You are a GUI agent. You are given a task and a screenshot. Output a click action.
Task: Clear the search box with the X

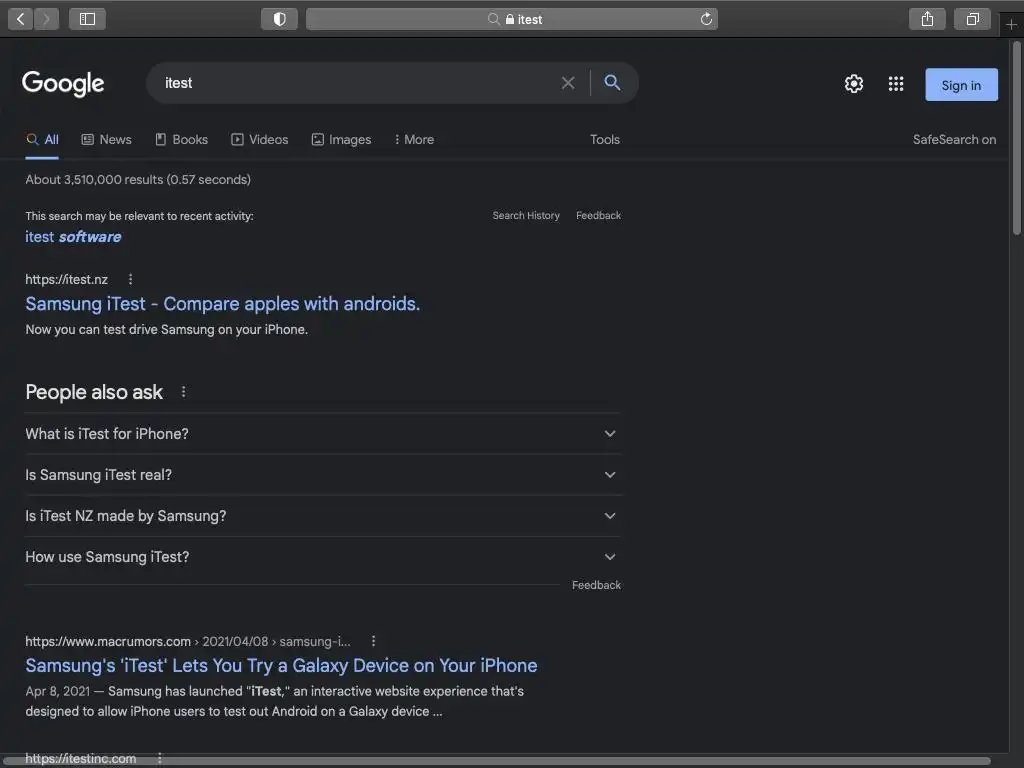pyautogui.click(x=568, y=83)
